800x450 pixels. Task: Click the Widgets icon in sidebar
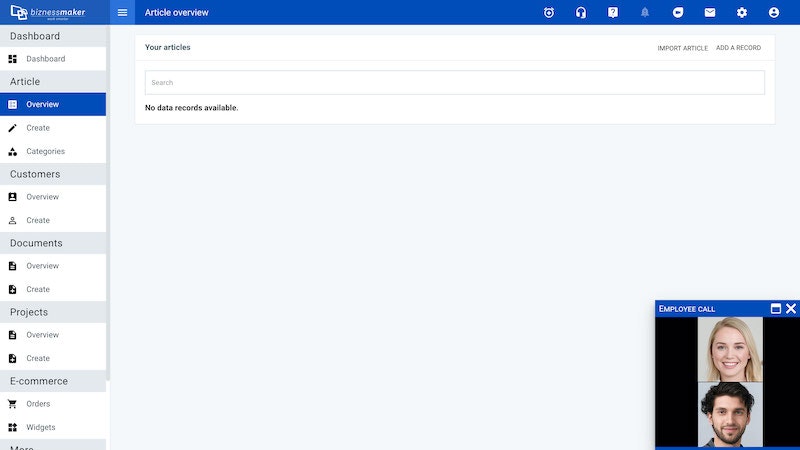click(13, 427)
